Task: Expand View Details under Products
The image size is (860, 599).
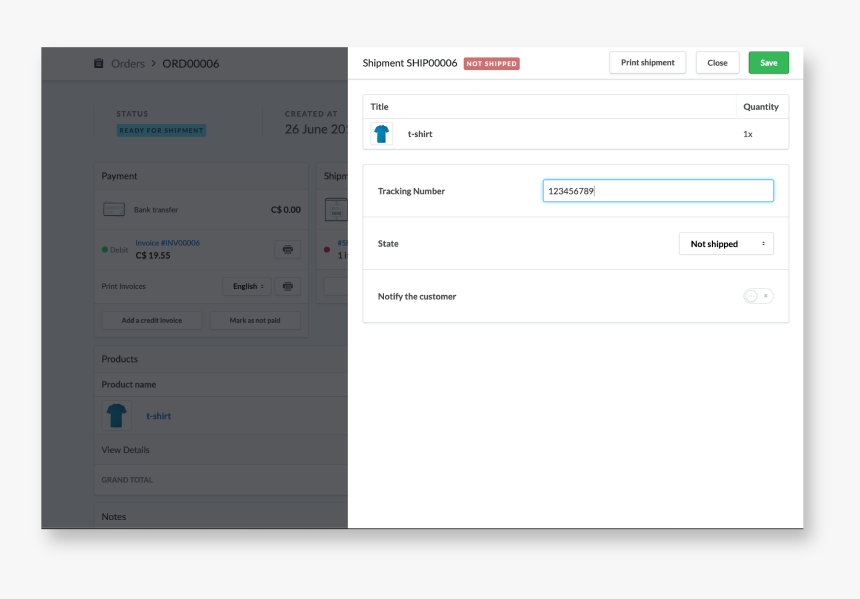Action: [x=125, y=450]
